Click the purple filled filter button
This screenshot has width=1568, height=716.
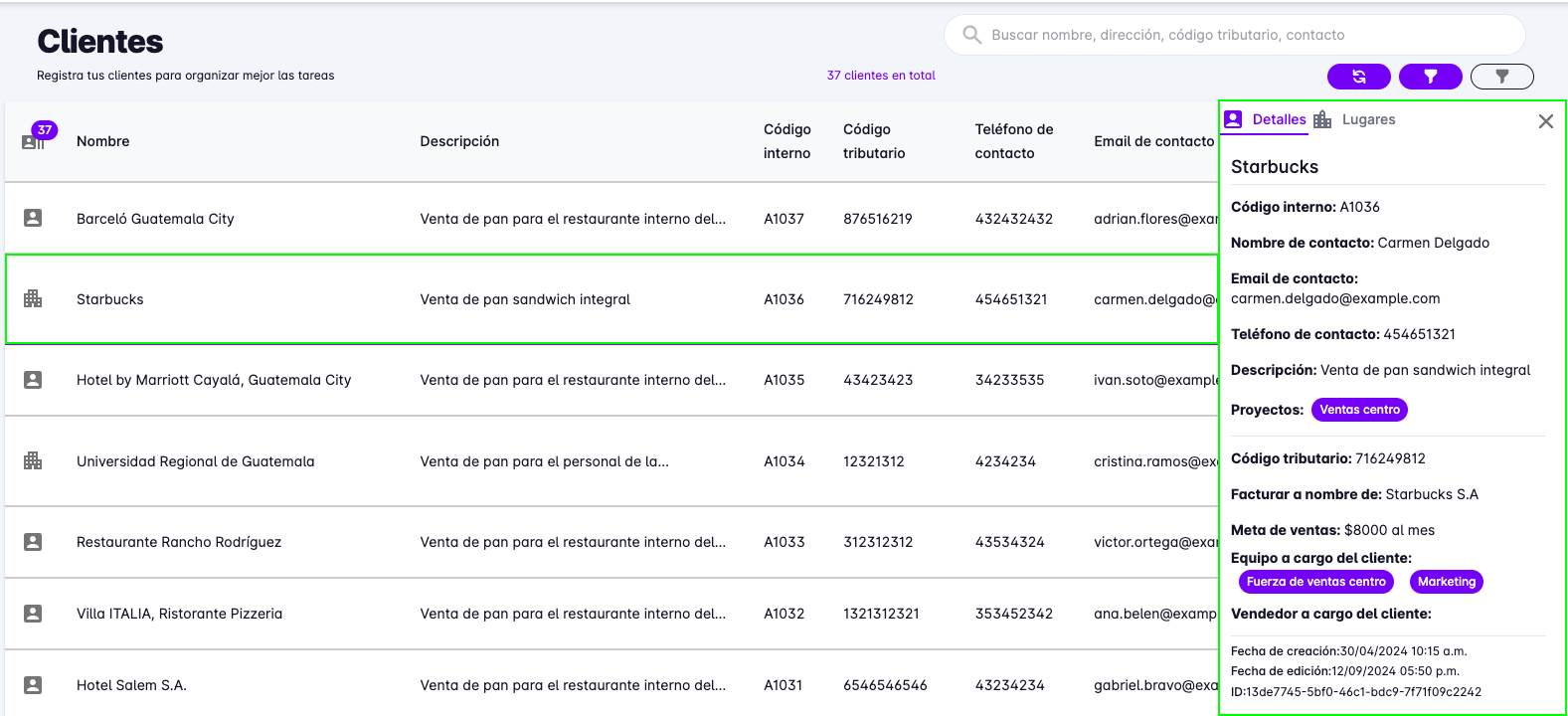[1430, 77]
